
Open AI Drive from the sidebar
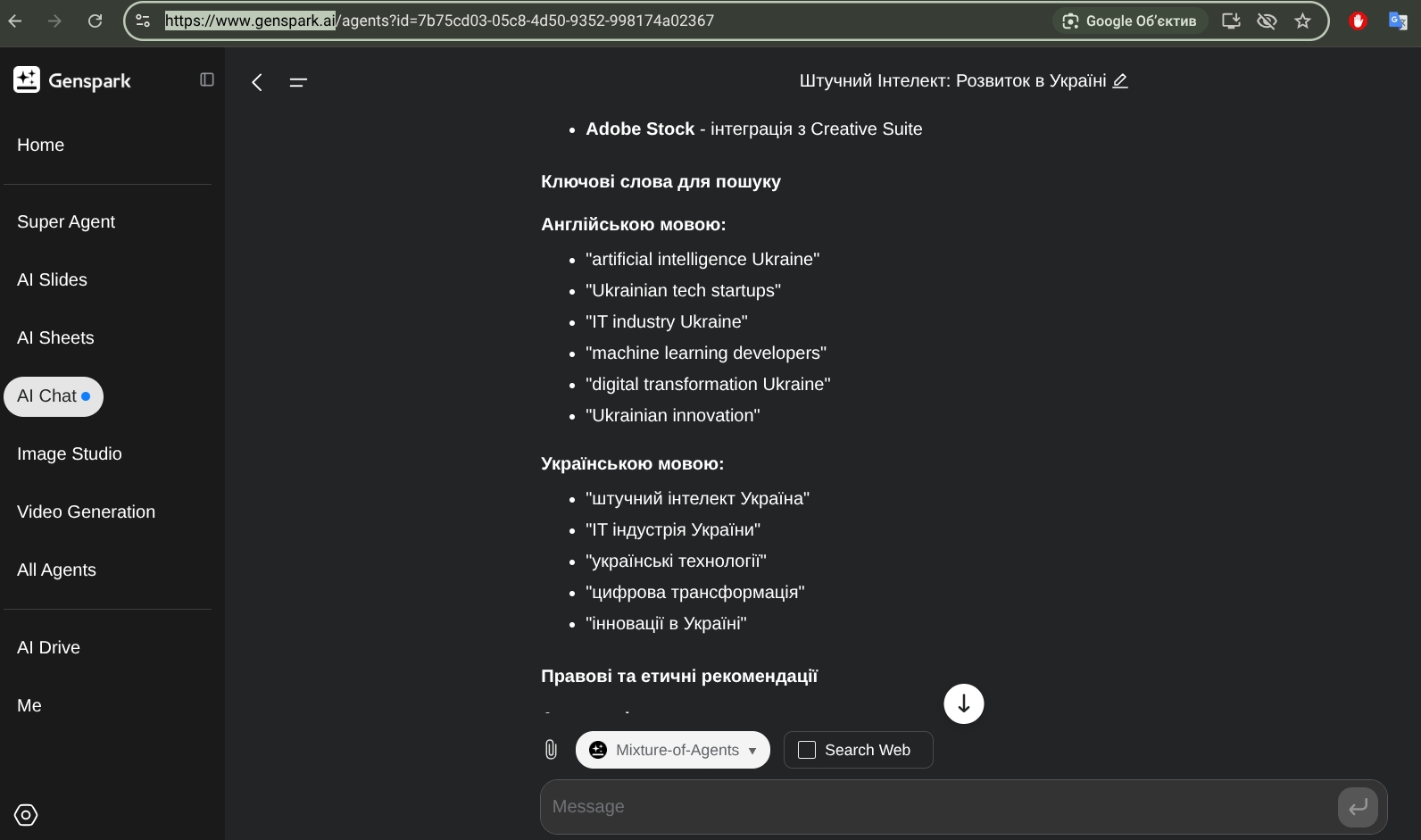[48, 647]
